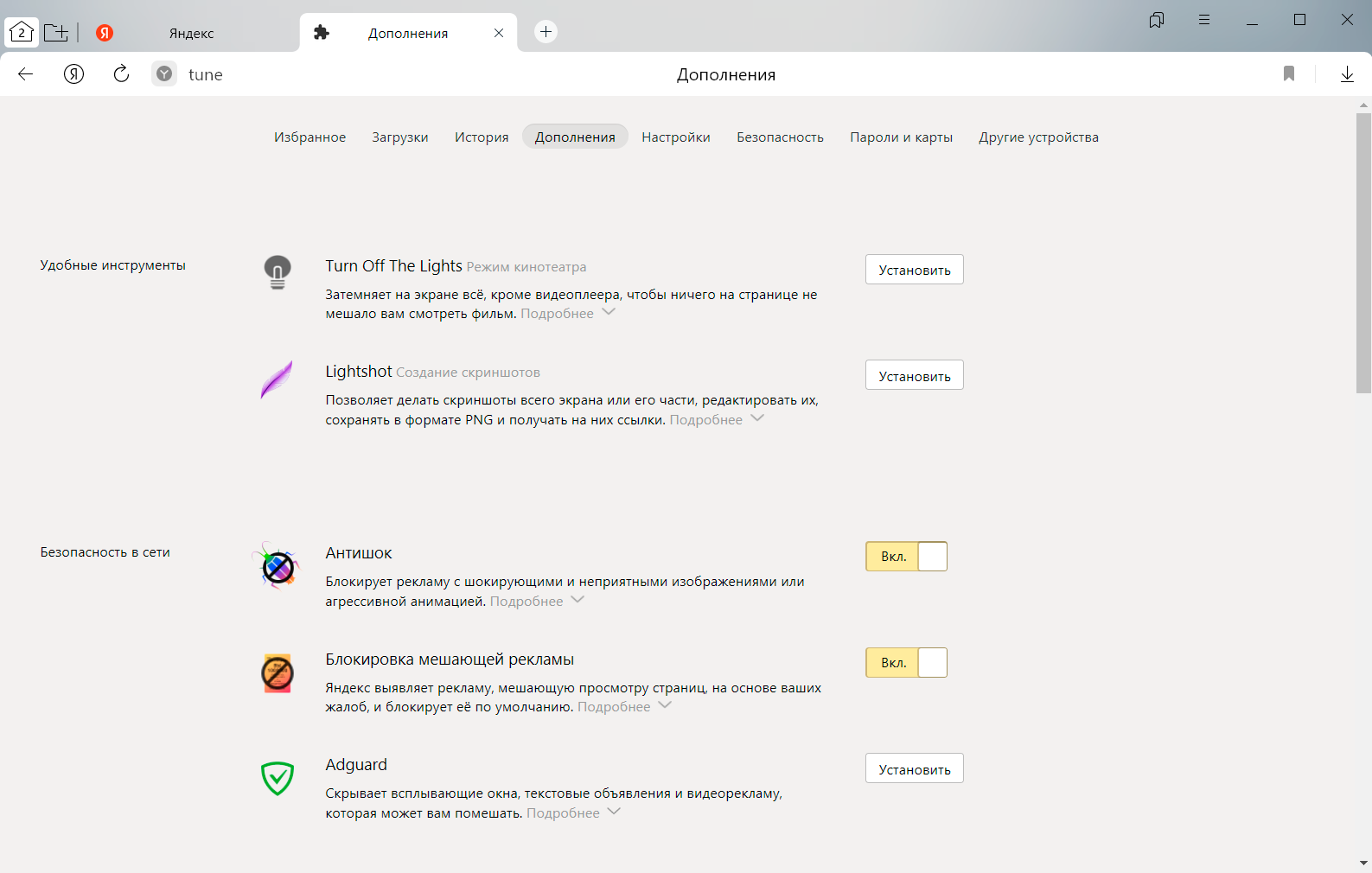1372x873 pixels.
Task: Click the Lightshot feather icon
Action: pos(277,379)
